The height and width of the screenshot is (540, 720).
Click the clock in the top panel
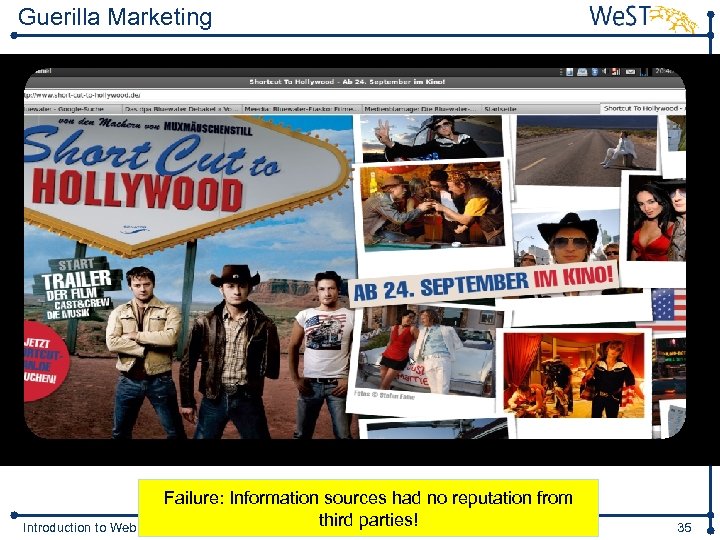[x=664, y=71]
